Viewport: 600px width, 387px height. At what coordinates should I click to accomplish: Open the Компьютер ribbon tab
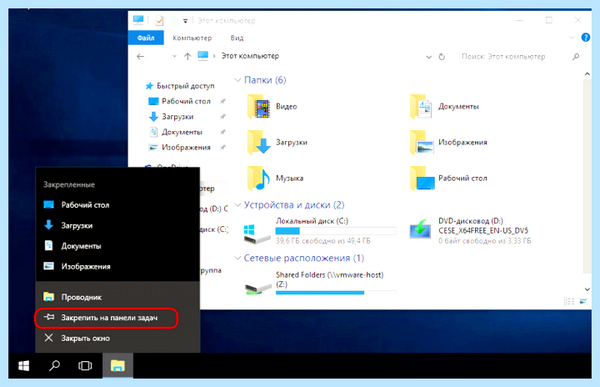pyautogui.click(x=192, y=38)
